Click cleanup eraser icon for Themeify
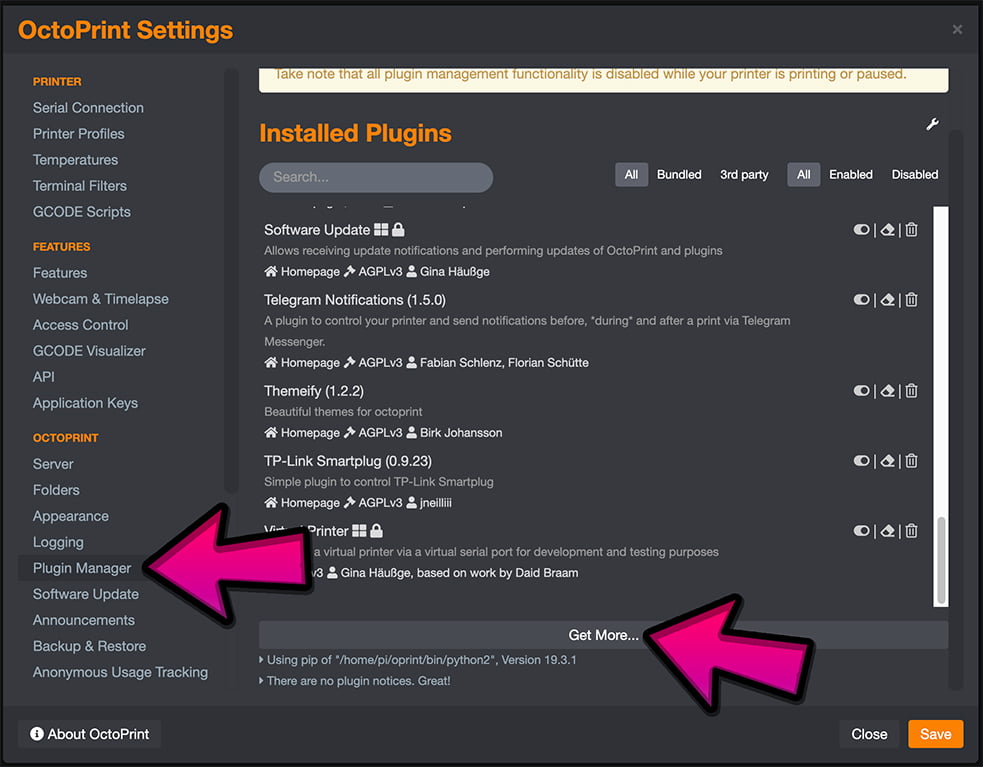 coord(887,391)
